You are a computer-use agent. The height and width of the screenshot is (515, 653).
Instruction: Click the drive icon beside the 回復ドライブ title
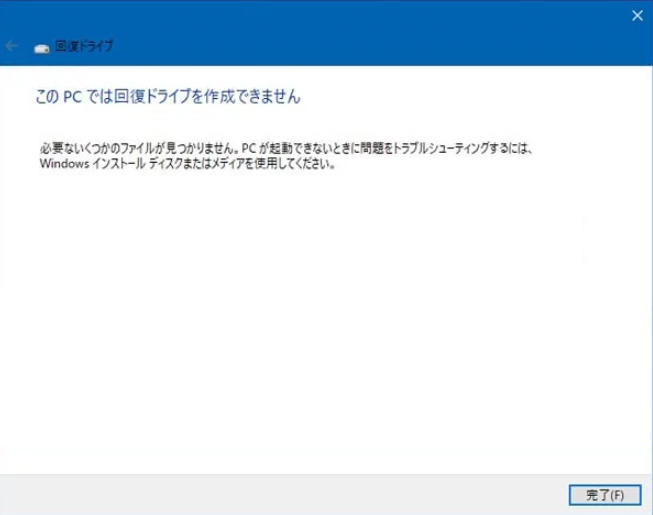click(x=42, y=49)
